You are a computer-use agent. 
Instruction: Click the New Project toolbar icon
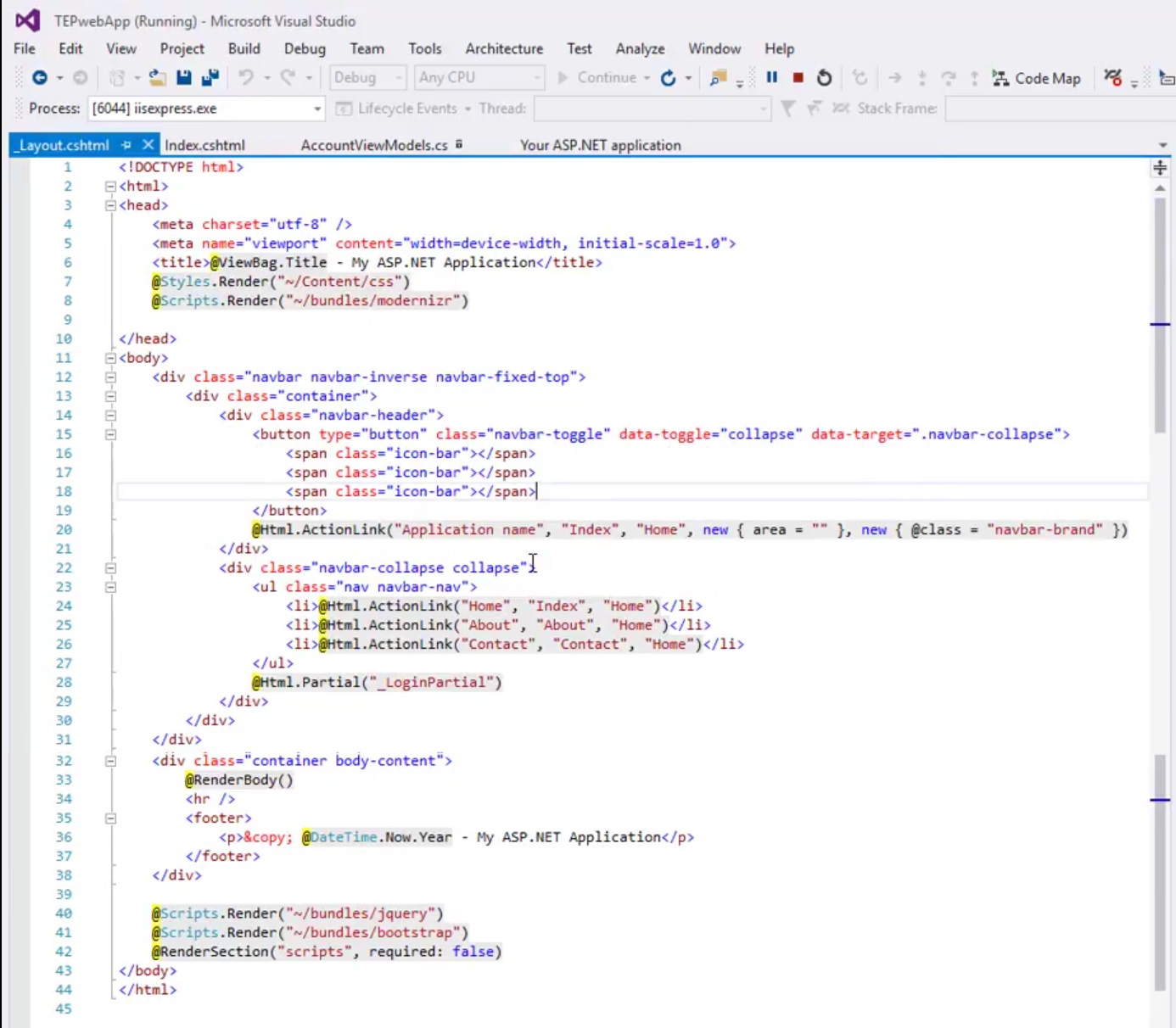point(117,78)
